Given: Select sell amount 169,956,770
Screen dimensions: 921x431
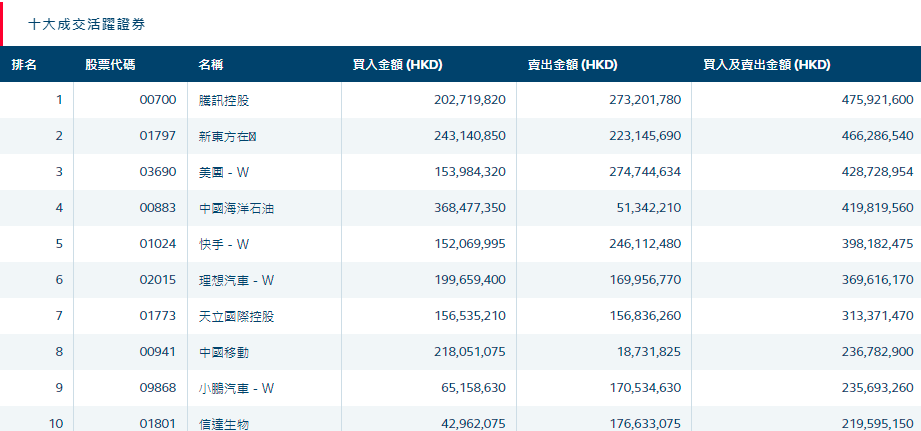Looking at the screenshot, I should pos(646,280).
